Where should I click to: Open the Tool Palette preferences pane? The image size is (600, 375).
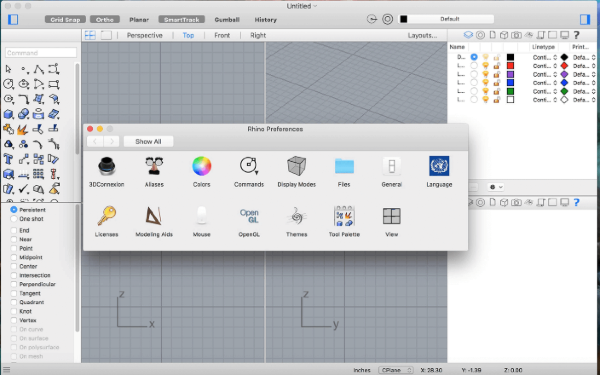(x=344, y=222)
